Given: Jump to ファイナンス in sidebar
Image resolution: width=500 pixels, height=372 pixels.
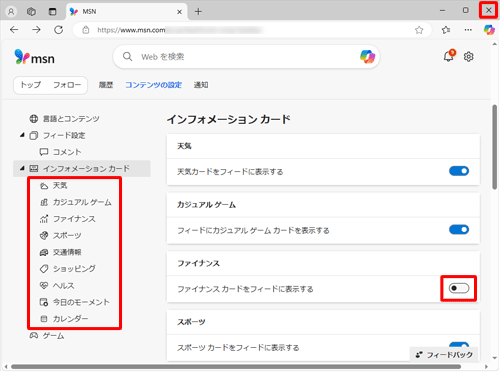Looking at the screenshot, I should (68, 219).
